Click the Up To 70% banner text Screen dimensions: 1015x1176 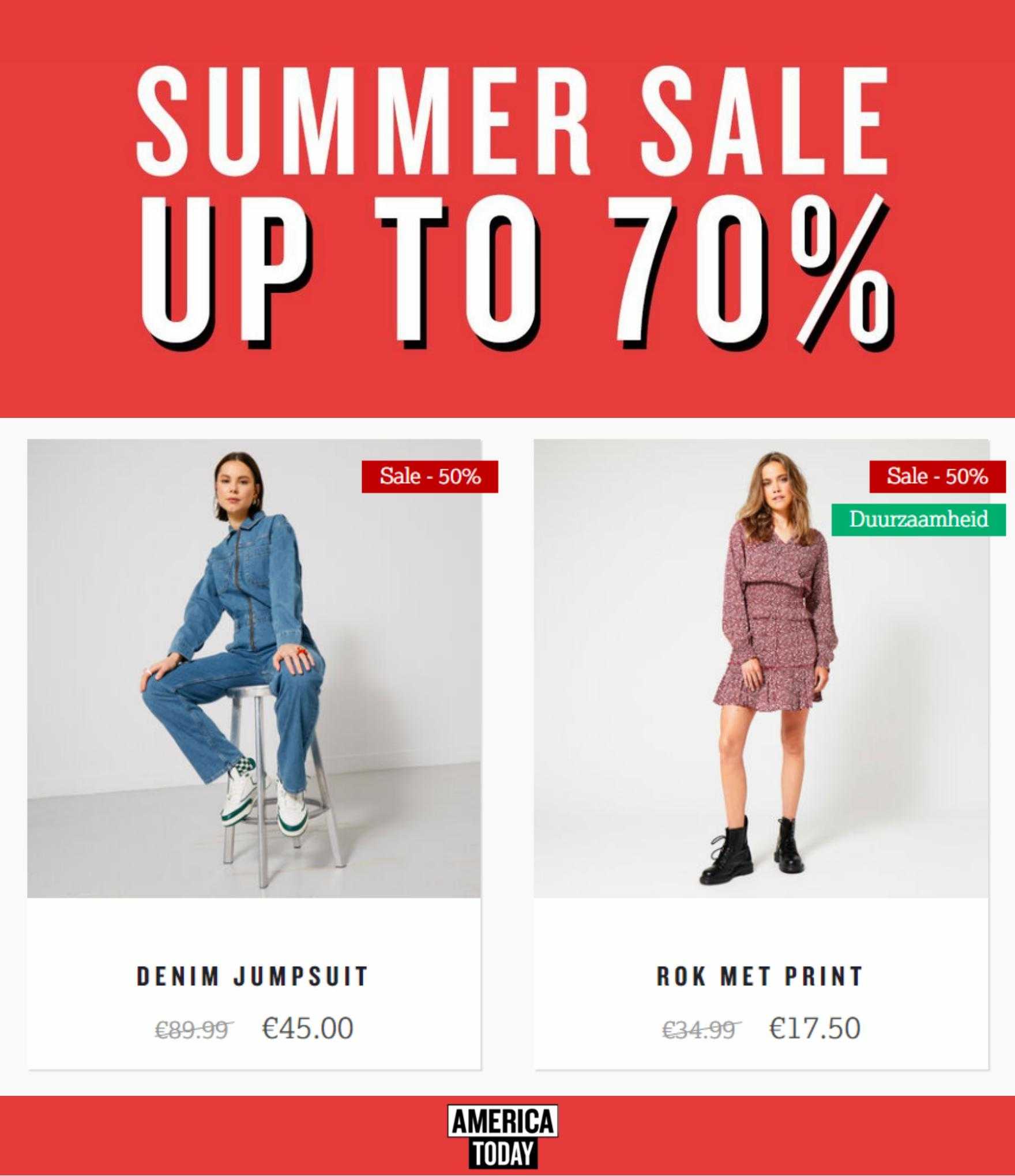(x=516, y=271)
